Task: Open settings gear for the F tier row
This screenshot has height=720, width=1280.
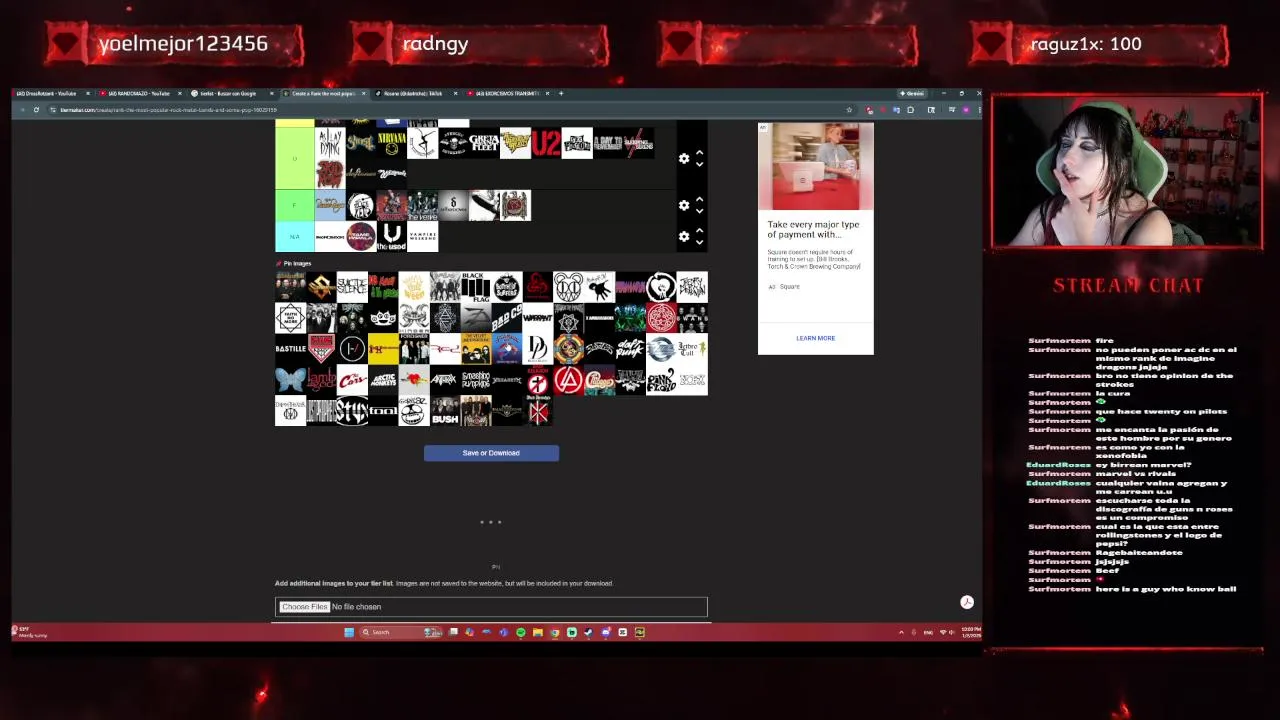Action: tap(684, 205)
